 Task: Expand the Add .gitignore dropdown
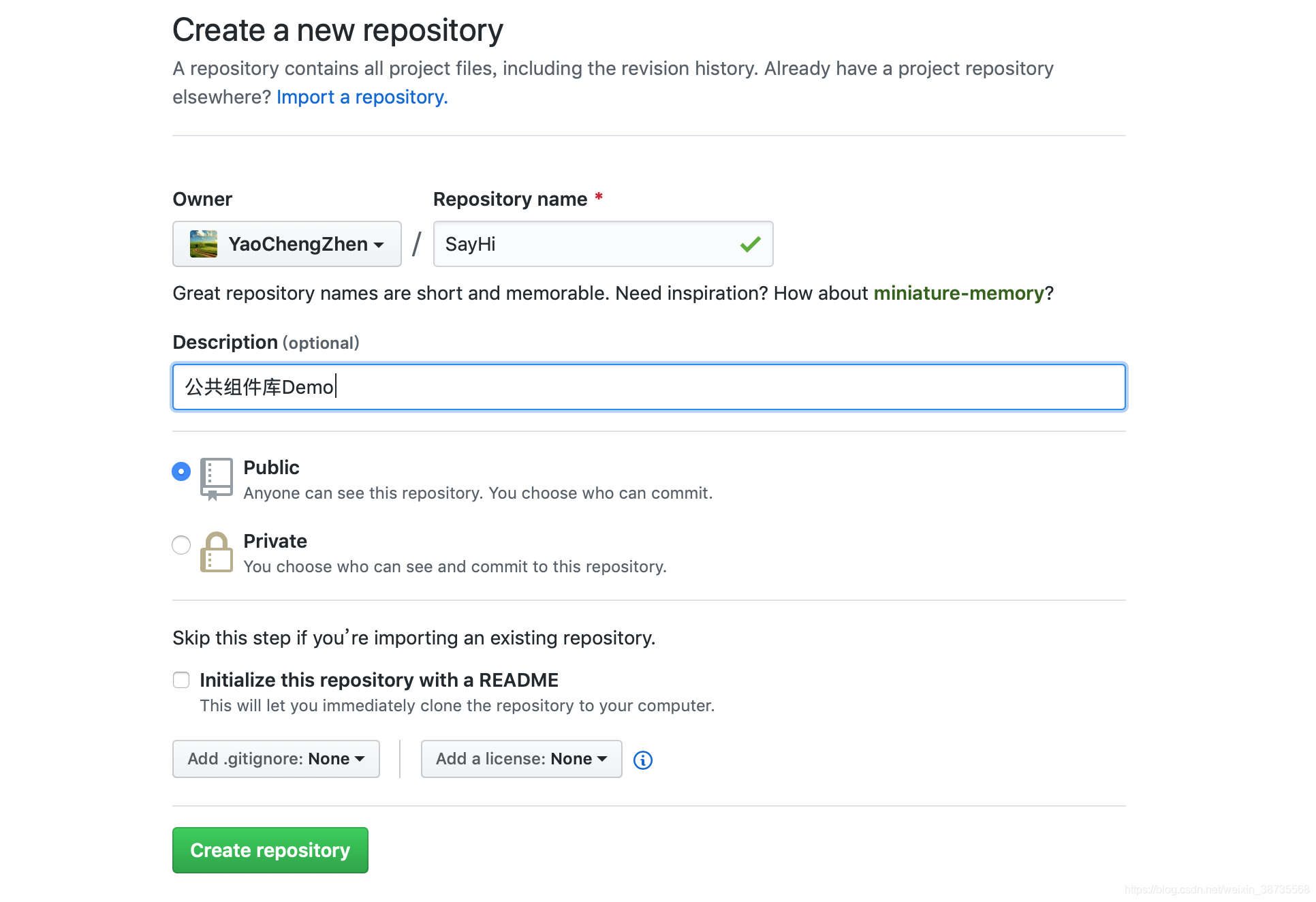click(276, 759)
